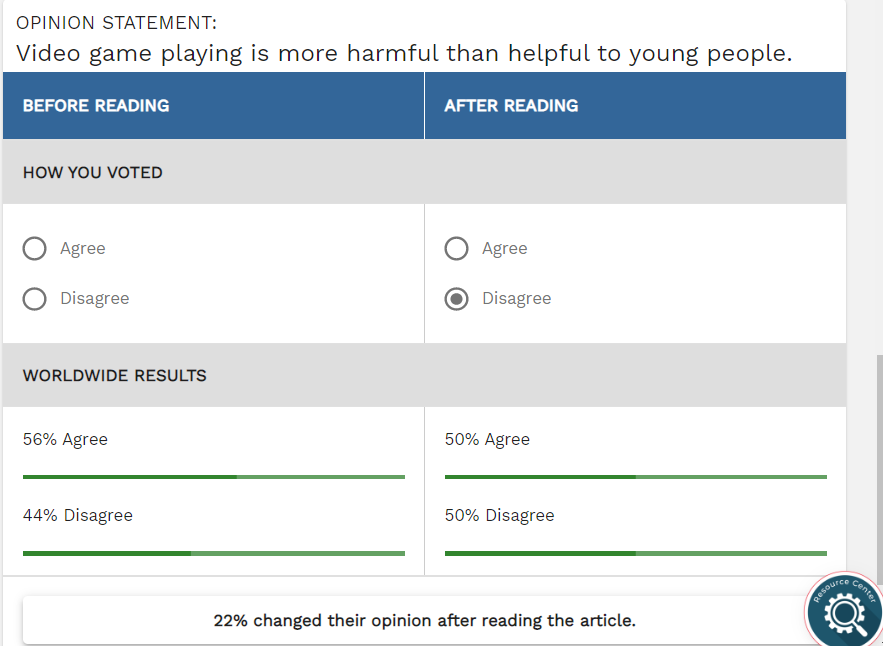Image resolution: width=883 pixels, height=646 pixels.
Task: Click the Worldwide Results section header
Action: (x=115, y=376)
